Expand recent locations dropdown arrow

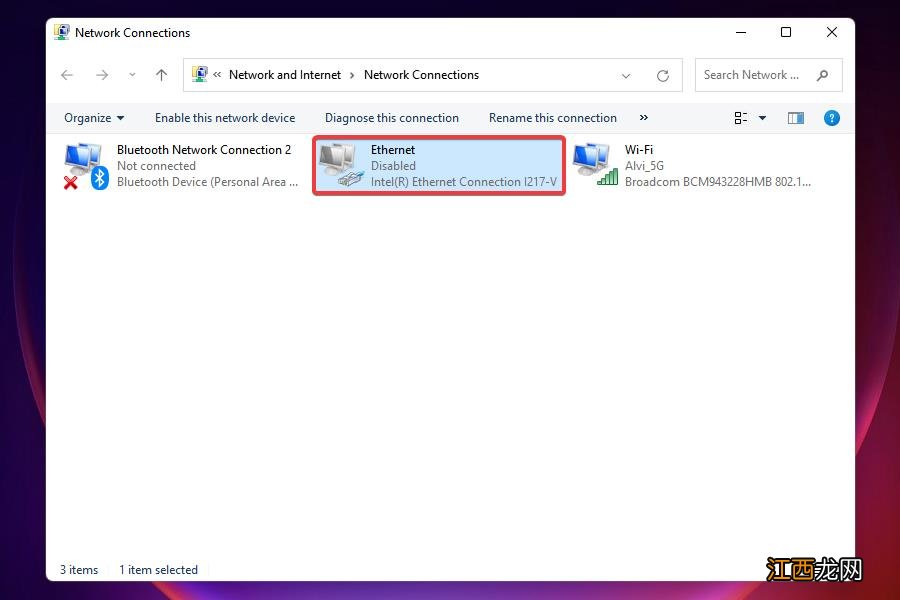point(132,75)
